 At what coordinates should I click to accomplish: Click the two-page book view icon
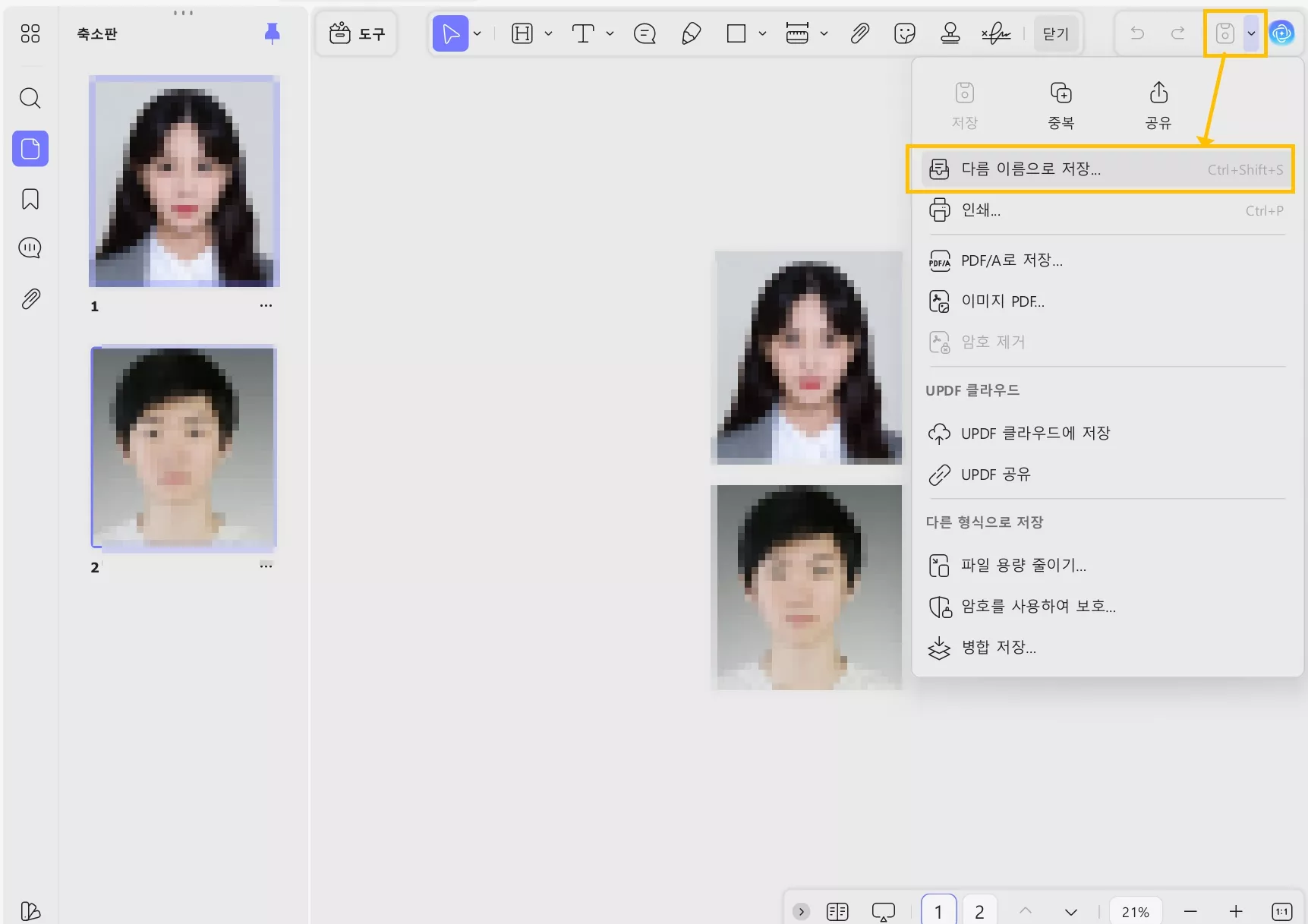pos(837,910)
